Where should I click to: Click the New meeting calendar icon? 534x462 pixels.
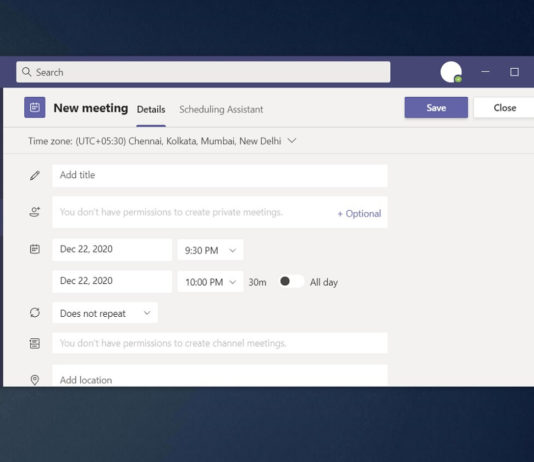pyautogui.click(x=34, y=108)
